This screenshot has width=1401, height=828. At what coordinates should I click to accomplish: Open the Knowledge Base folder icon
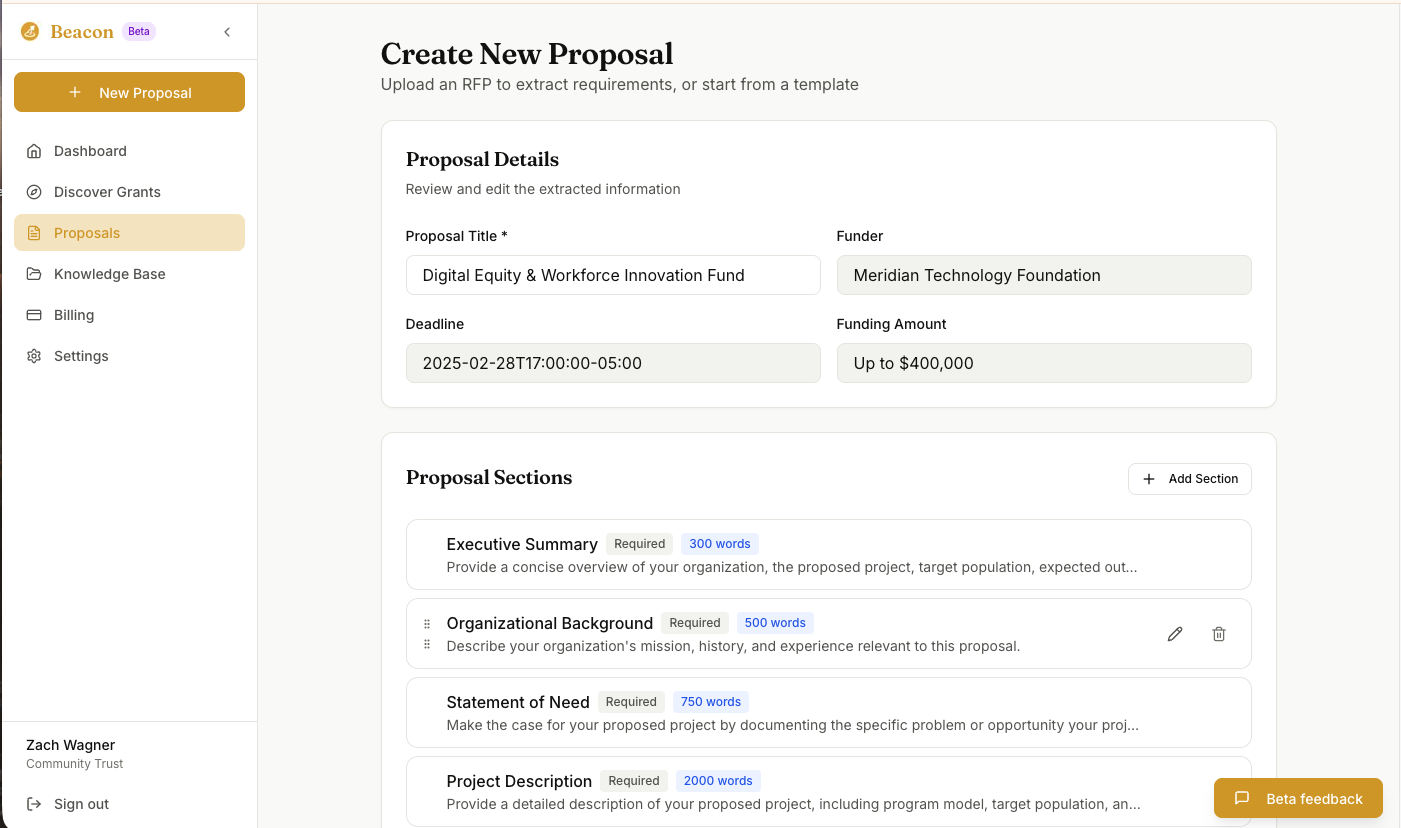tap(34, 273)
